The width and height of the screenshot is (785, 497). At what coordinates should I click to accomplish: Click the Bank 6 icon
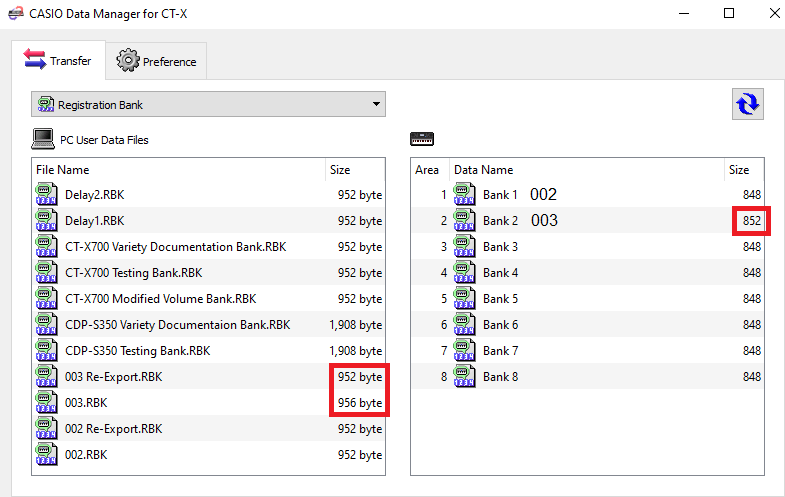464,324
